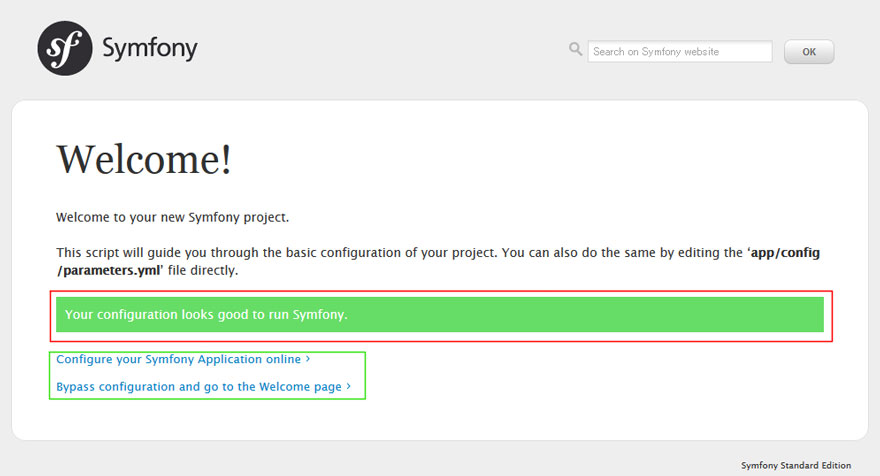Click the green configuration looks good message
The image size is (880, 476).
tap(439, 314)
